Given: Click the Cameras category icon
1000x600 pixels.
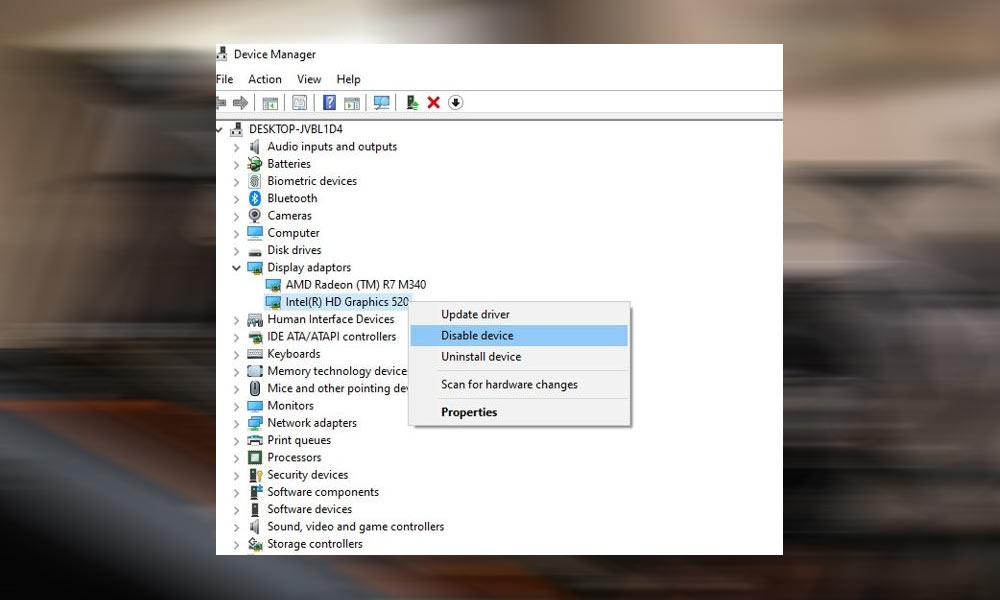Looking at the screenshot, I should (255, 216).
